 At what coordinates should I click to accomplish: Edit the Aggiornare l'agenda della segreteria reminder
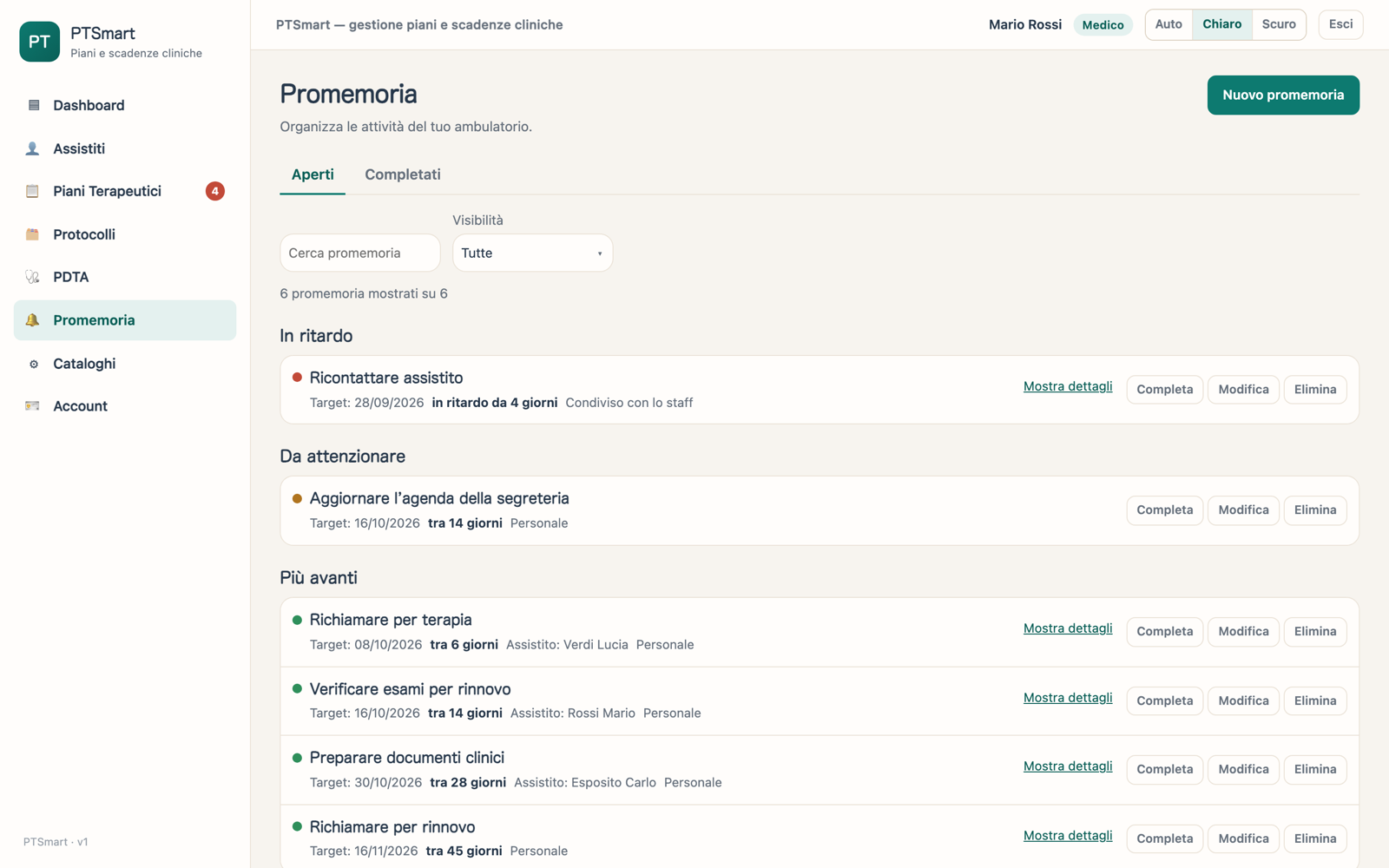pyautogui.click(x=1243, y=510)
